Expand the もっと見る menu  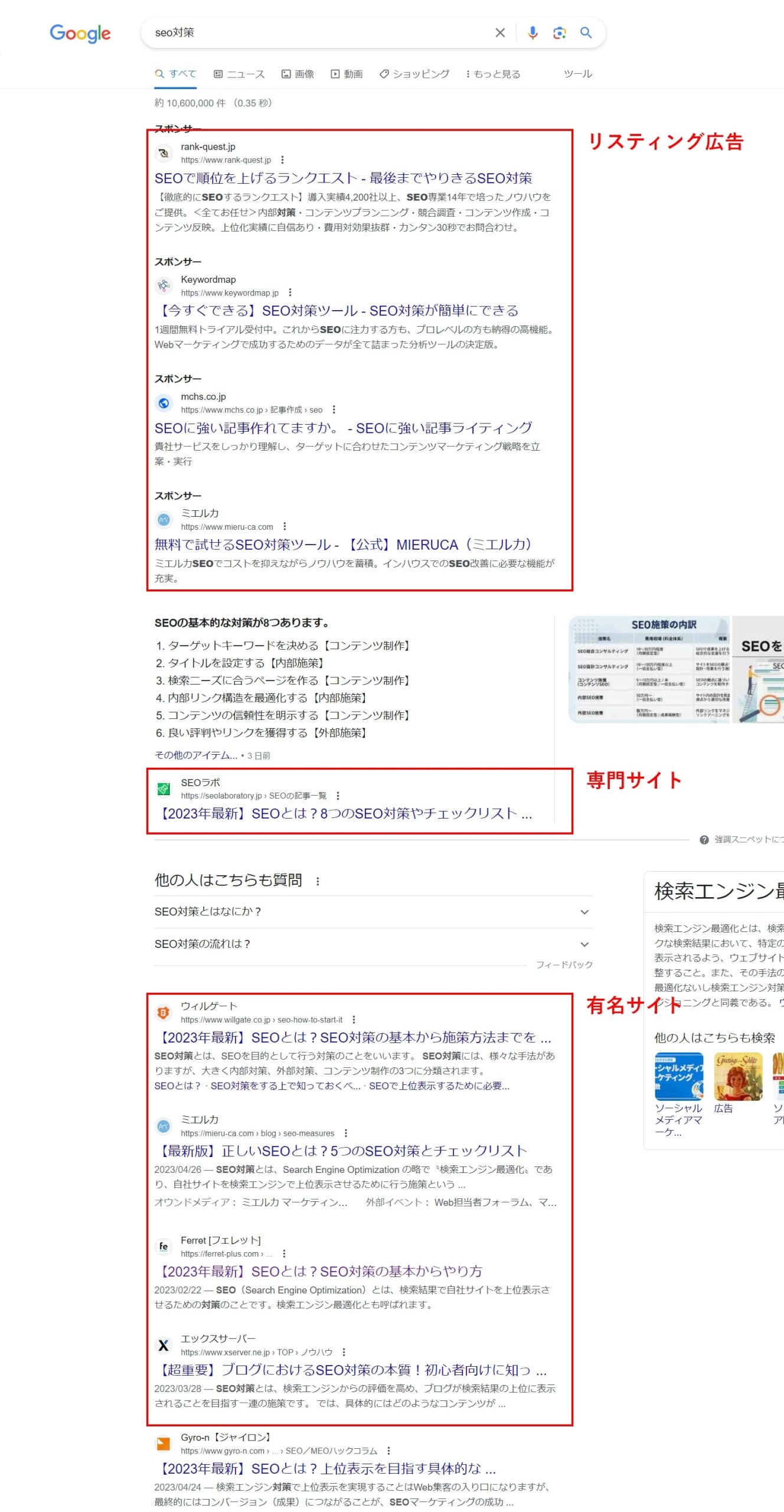point(493,74)
